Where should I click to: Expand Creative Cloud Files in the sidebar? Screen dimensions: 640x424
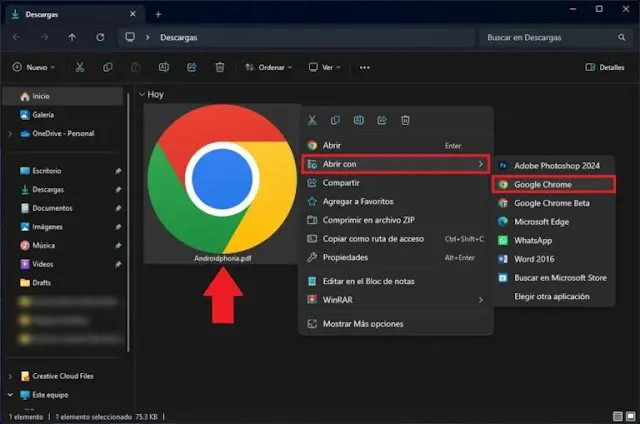[x=10, y=376]
